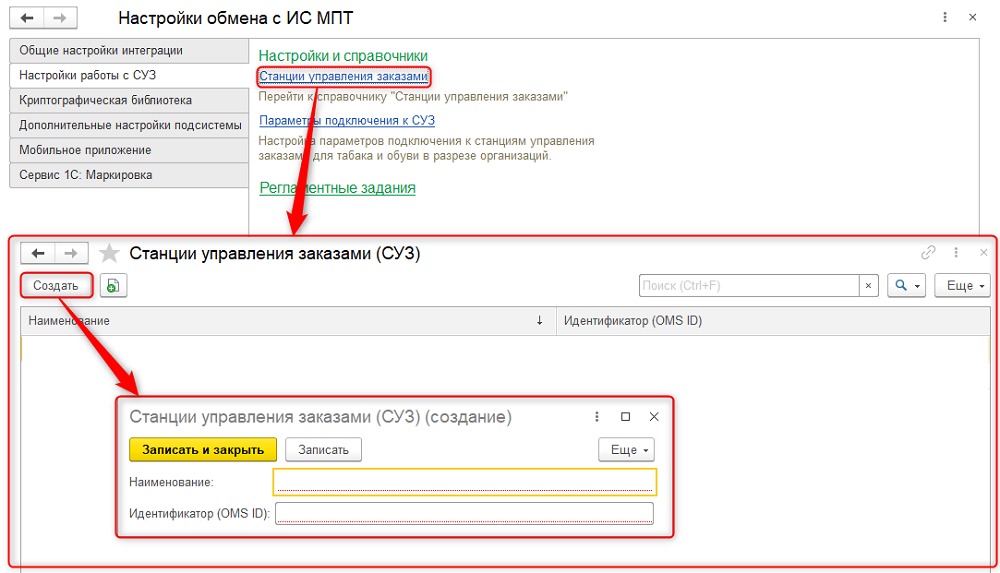Open Общие настройки интеграции tab
Image resolution: width=1000 pixels, height=573 pixels.
pos(129,50)
